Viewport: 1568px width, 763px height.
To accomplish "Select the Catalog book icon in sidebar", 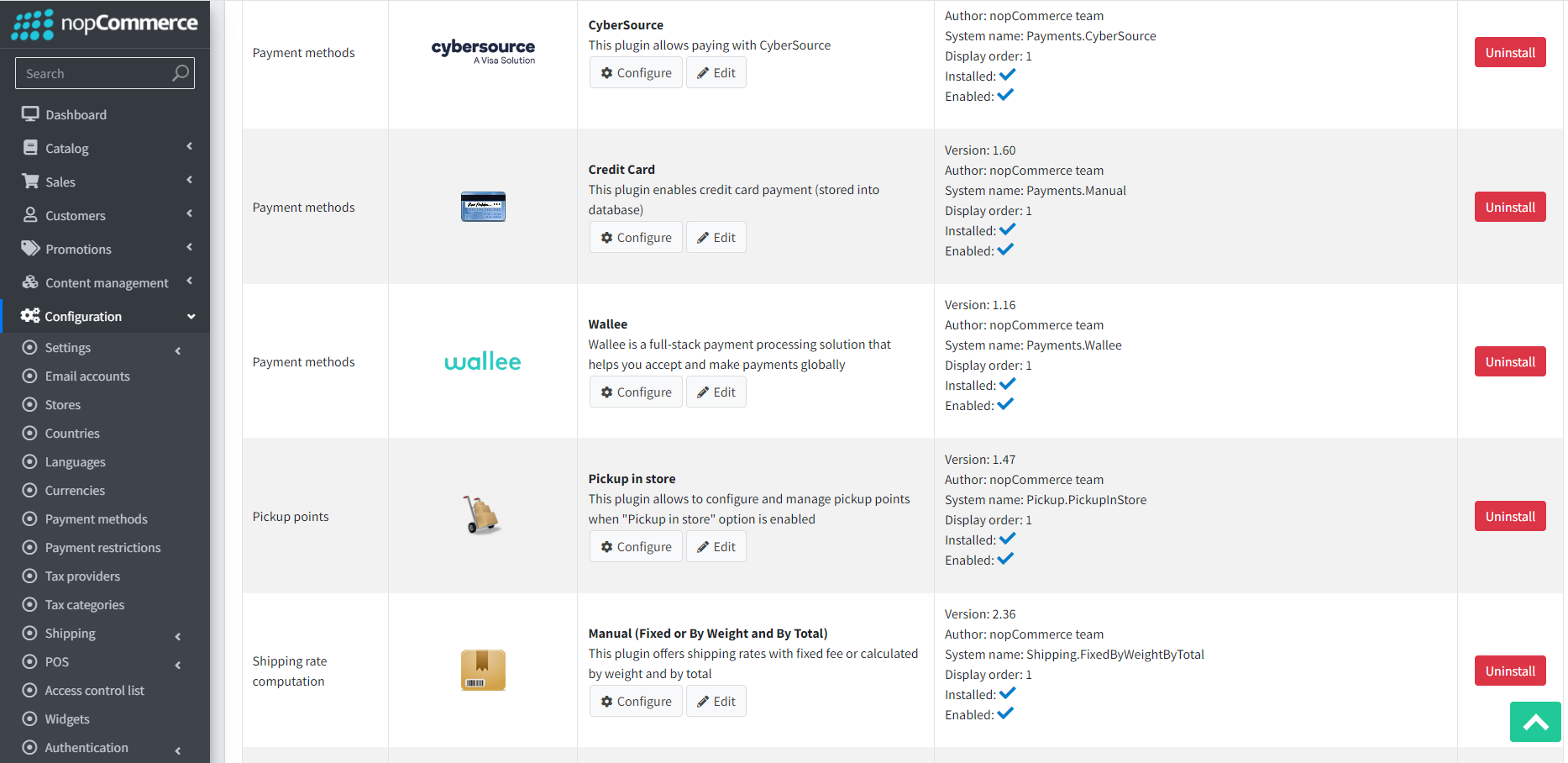I will click(x=31, y=148).
